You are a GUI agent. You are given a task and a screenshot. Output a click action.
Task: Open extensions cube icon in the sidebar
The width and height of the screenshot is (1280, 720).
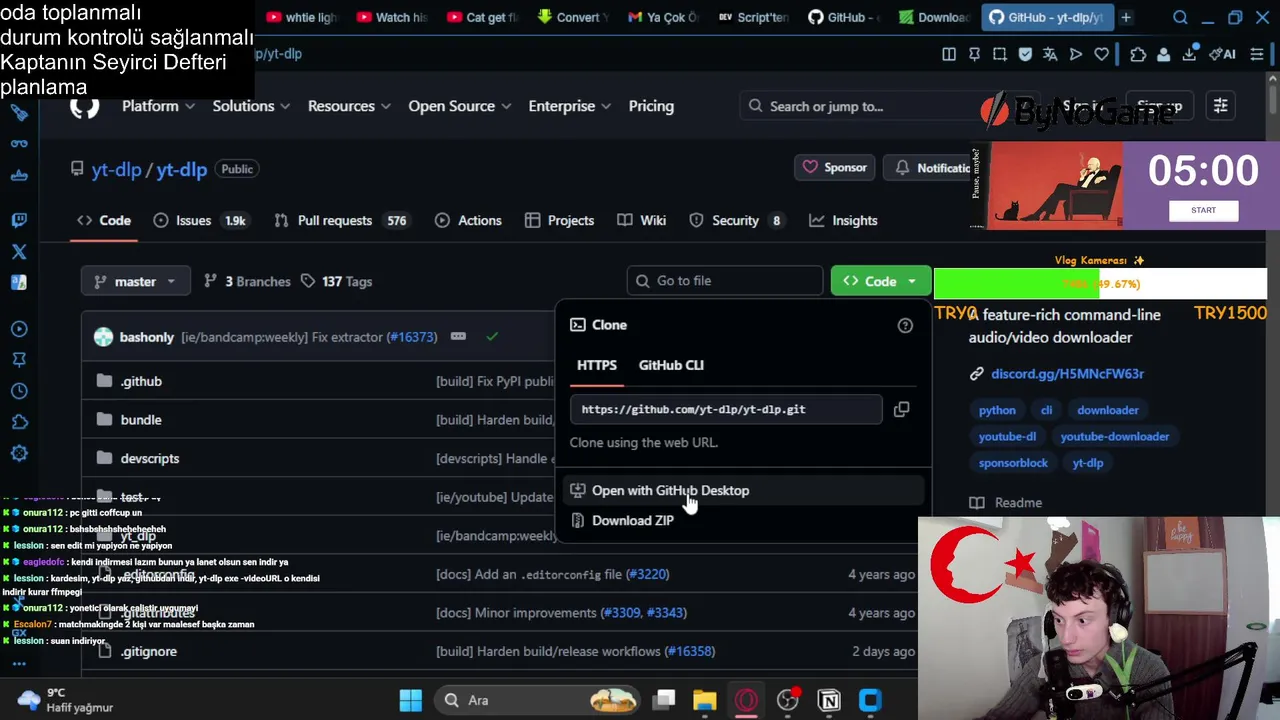19,422
